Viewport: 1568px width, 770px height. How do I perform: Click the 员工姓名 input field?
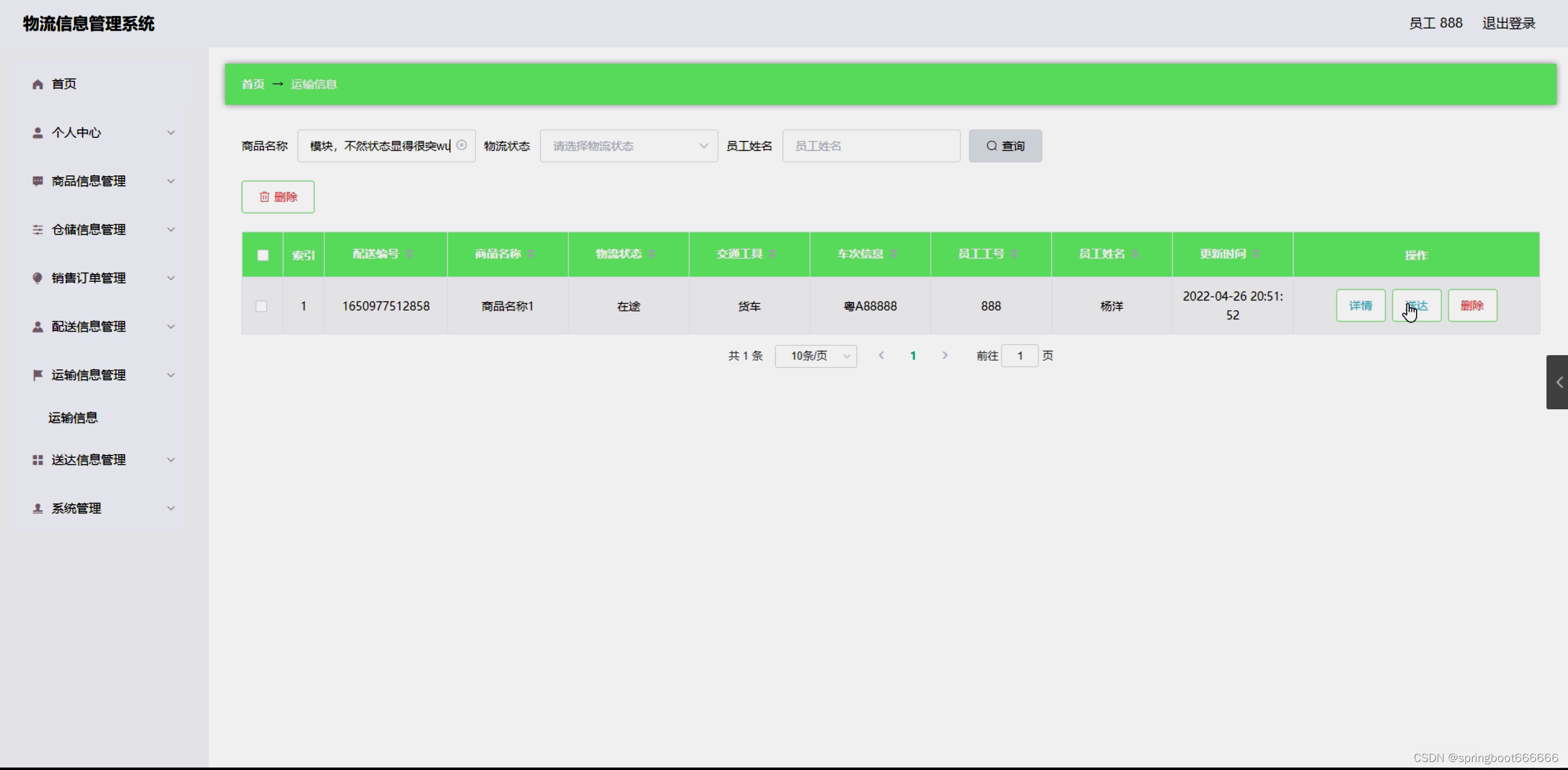point(870,146)
